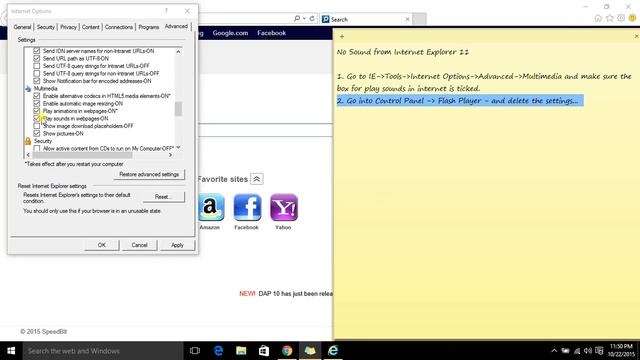Screen dimensions: 640x360
Task: Switch to Internet Explorer taskbar icon
Action: point(333,351)
